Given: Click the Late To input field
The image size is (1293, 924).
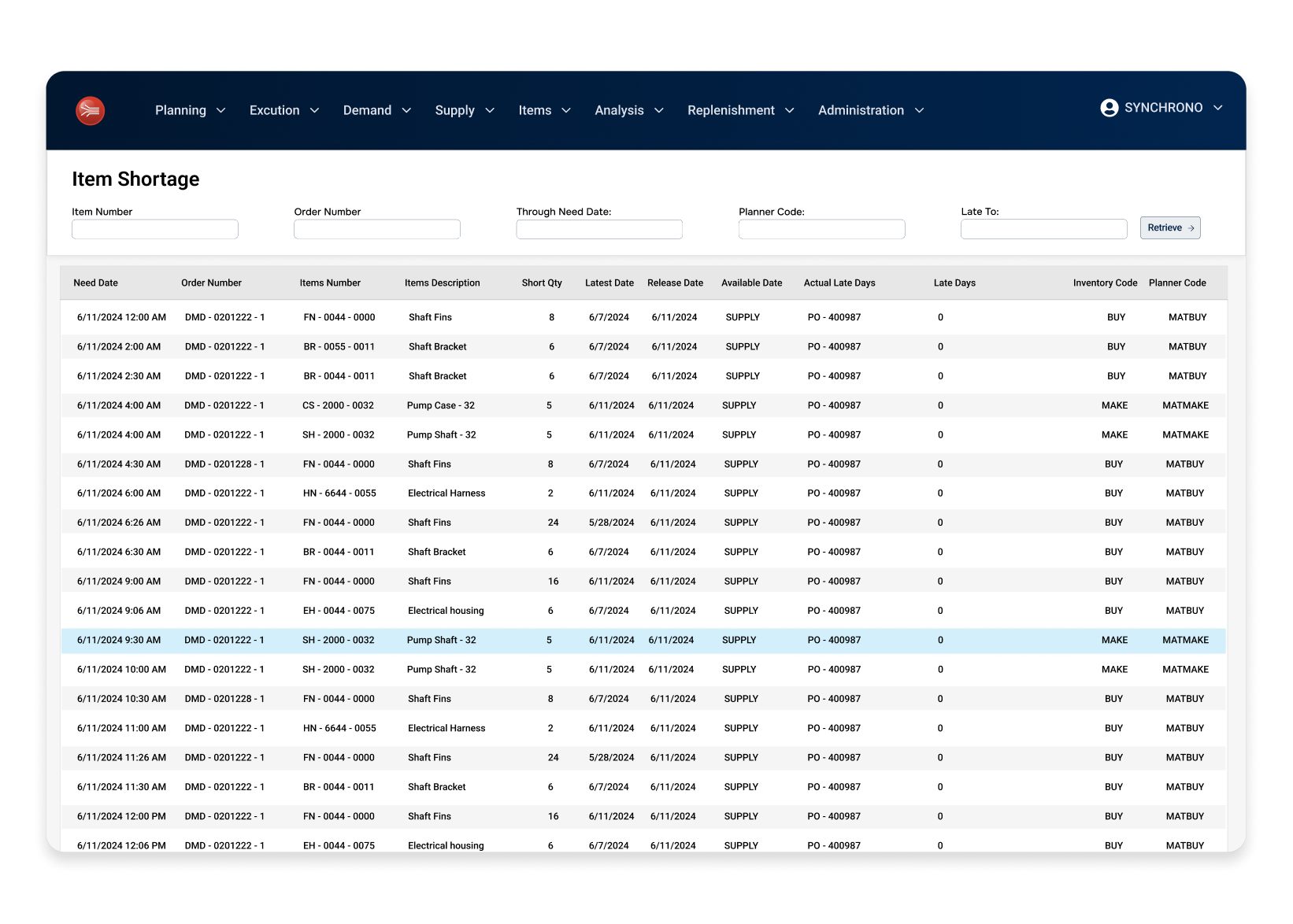Looking at the screenshot, I should (x=1043, y=229).
